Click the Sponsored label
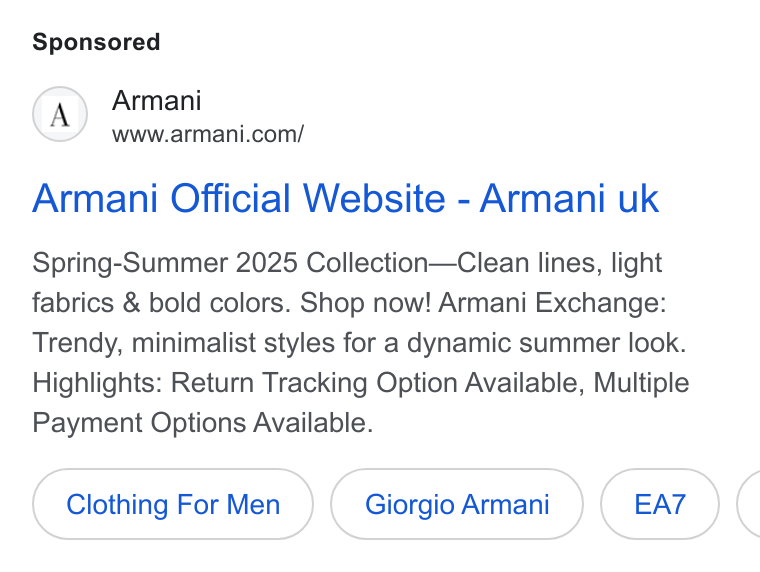The height and width of the screenshot is (572, 760). pos(96,42)
